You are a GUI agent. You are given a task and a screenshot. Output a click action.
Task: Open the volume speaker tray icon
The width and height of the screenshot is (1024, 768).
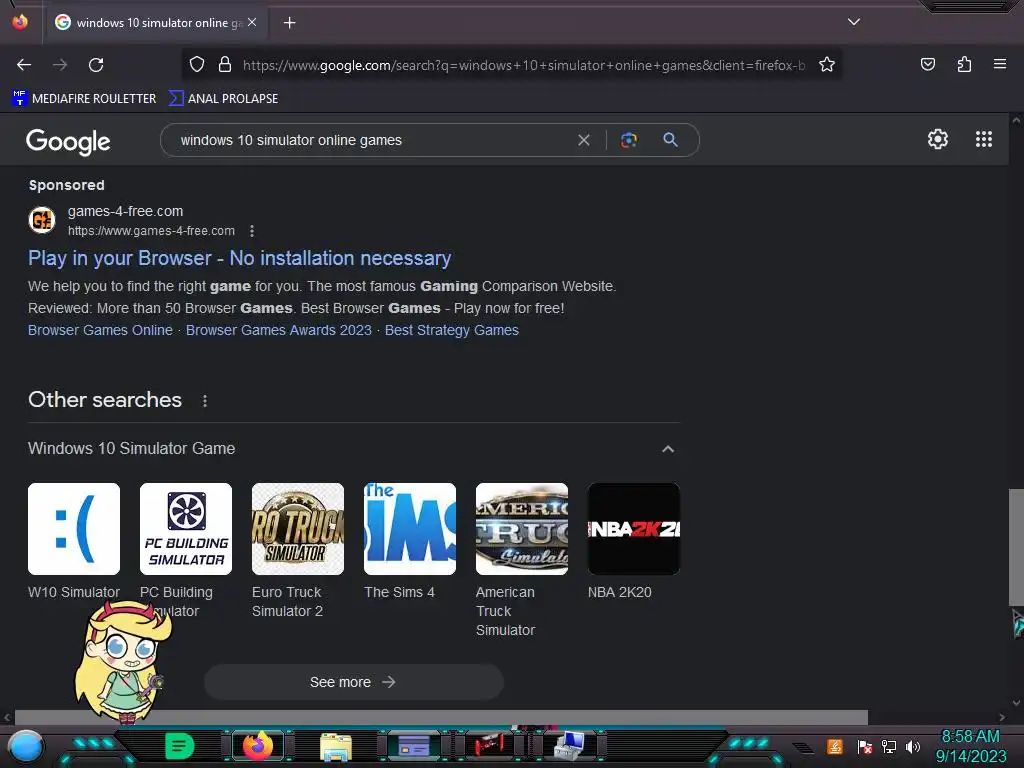pyautogui.click(x=913, y=746)
